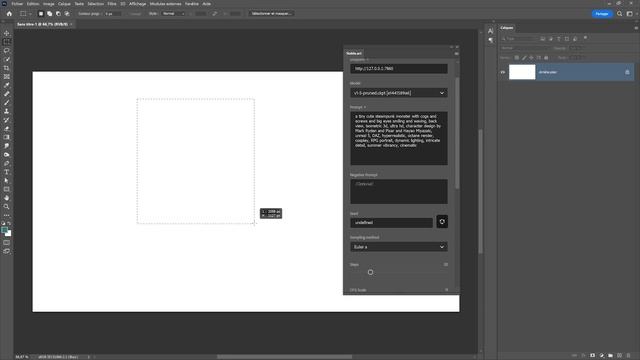
Task: Open the Affichage menu
Action: click(138, 4)
